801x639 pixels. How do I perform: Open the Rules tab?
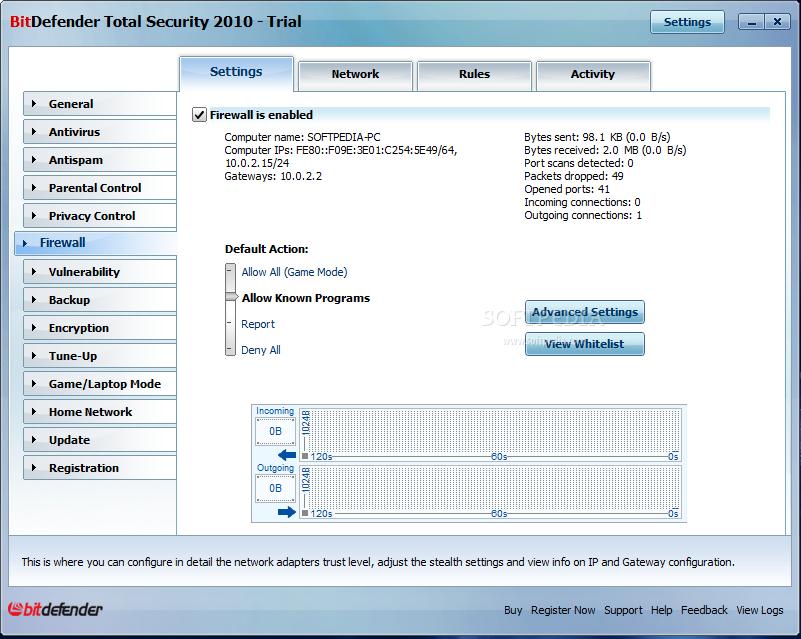point(474,74)
